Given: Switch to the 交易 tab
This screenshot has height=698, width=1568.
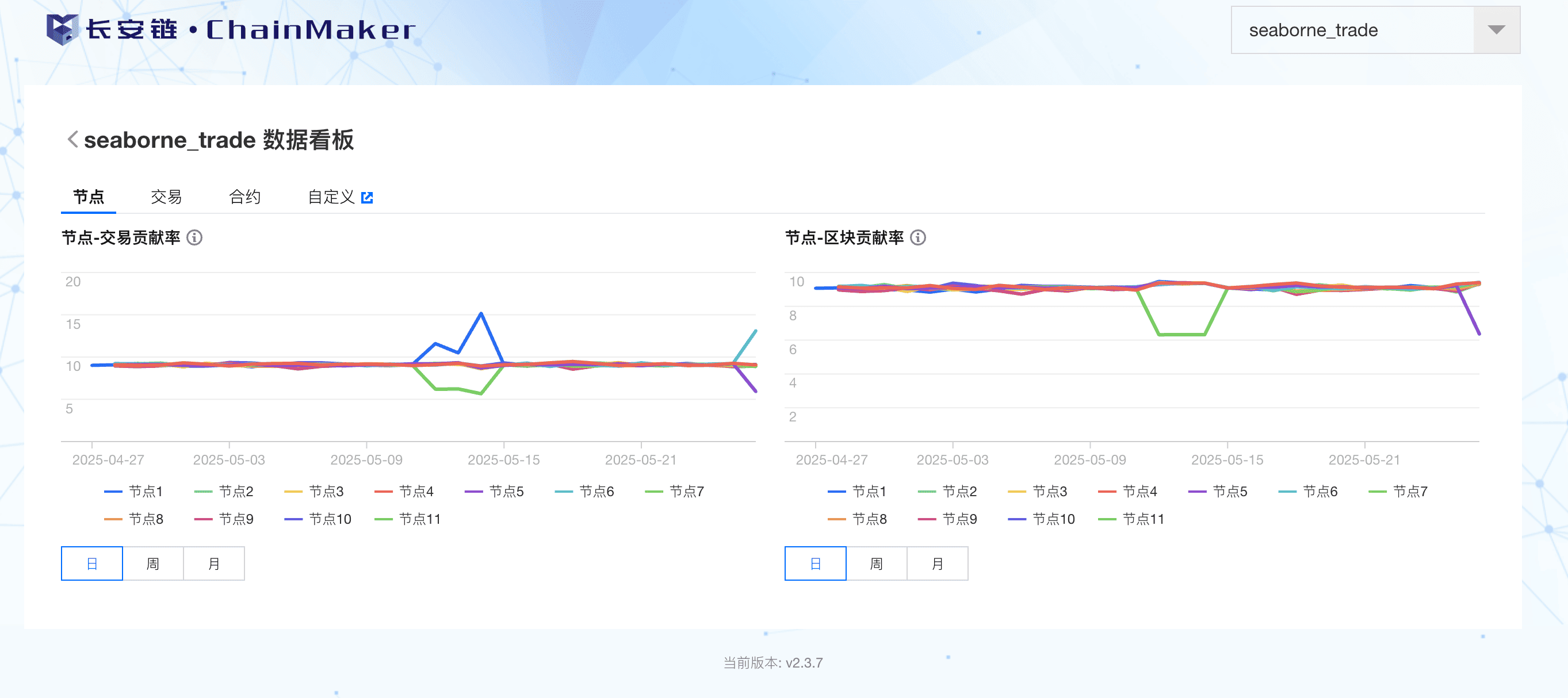Looking at the screenshot, I should click(166, 197).
